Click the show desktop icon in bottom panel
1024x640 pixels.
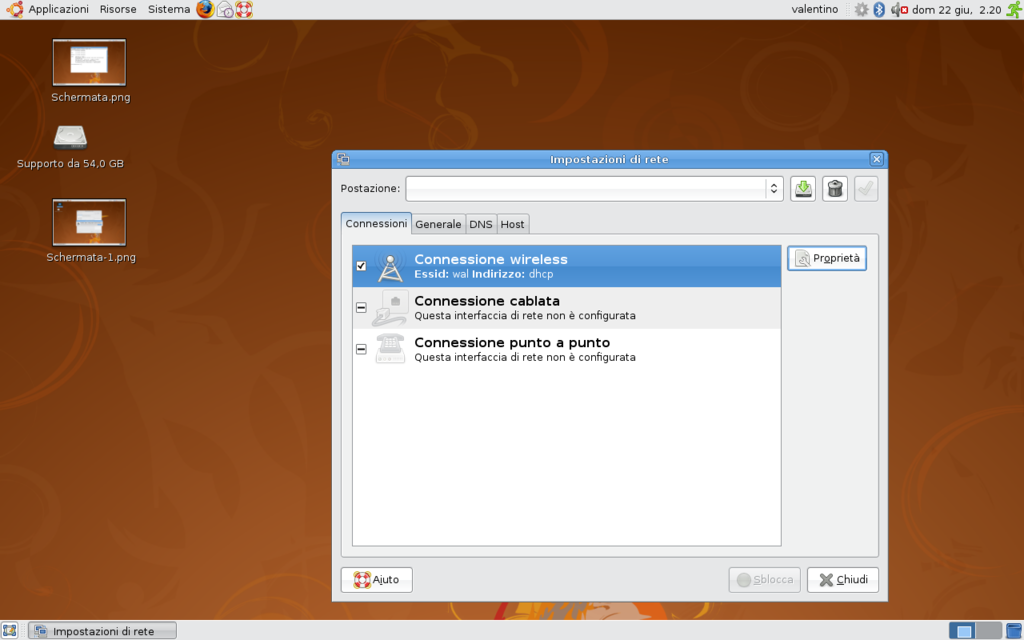click(10, 630)
